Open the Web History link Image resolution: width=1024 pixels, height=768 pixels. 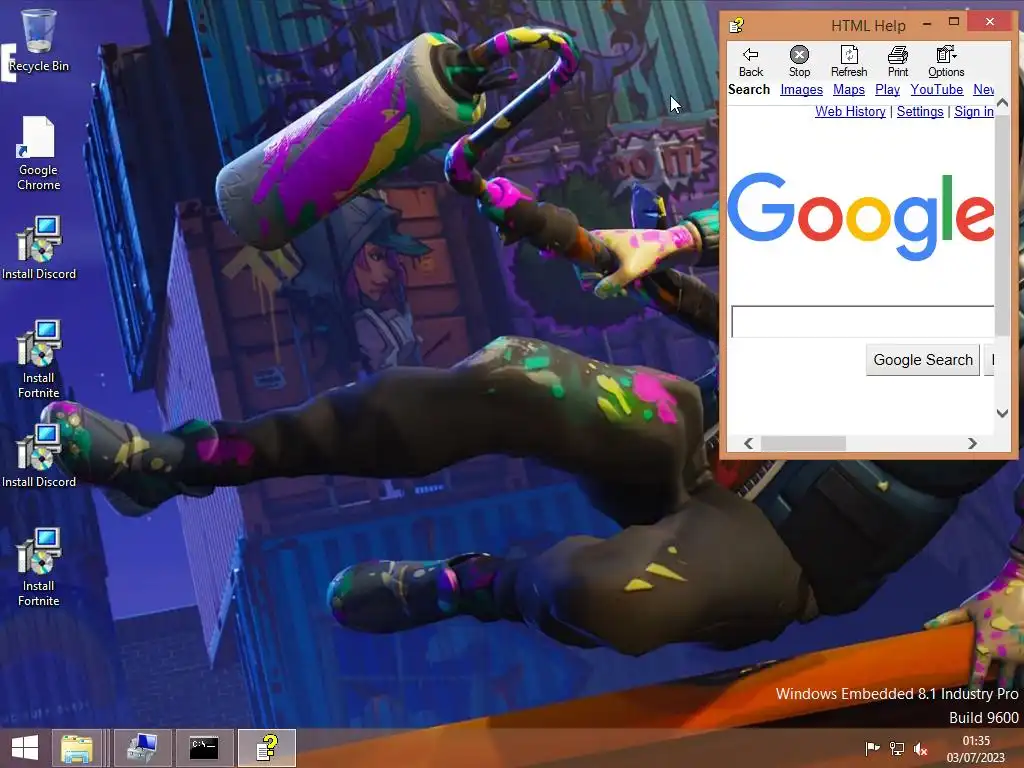tap(850, 112)
